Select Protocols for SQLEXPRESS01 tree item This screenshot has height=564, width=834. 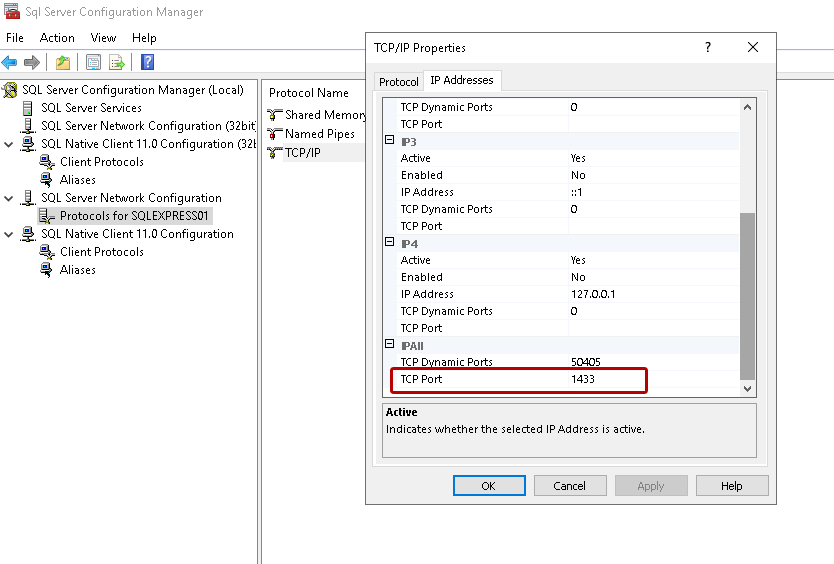point(134,216)
